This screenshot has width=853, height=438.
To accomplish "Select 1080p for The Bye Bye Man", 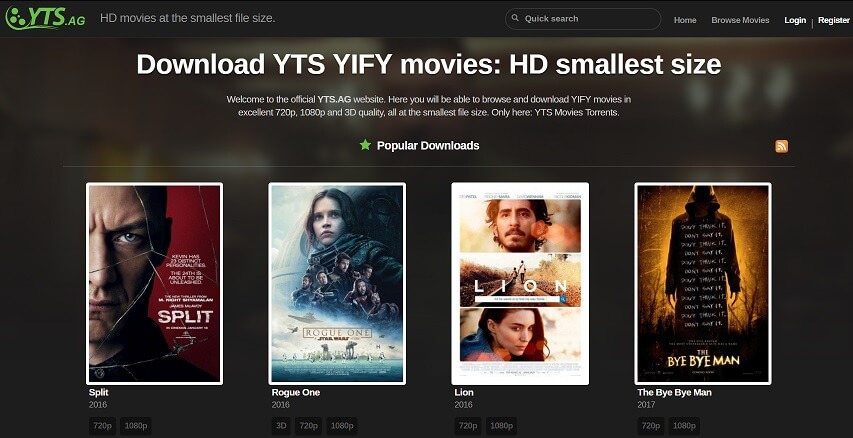I will [x=684, y=425].
